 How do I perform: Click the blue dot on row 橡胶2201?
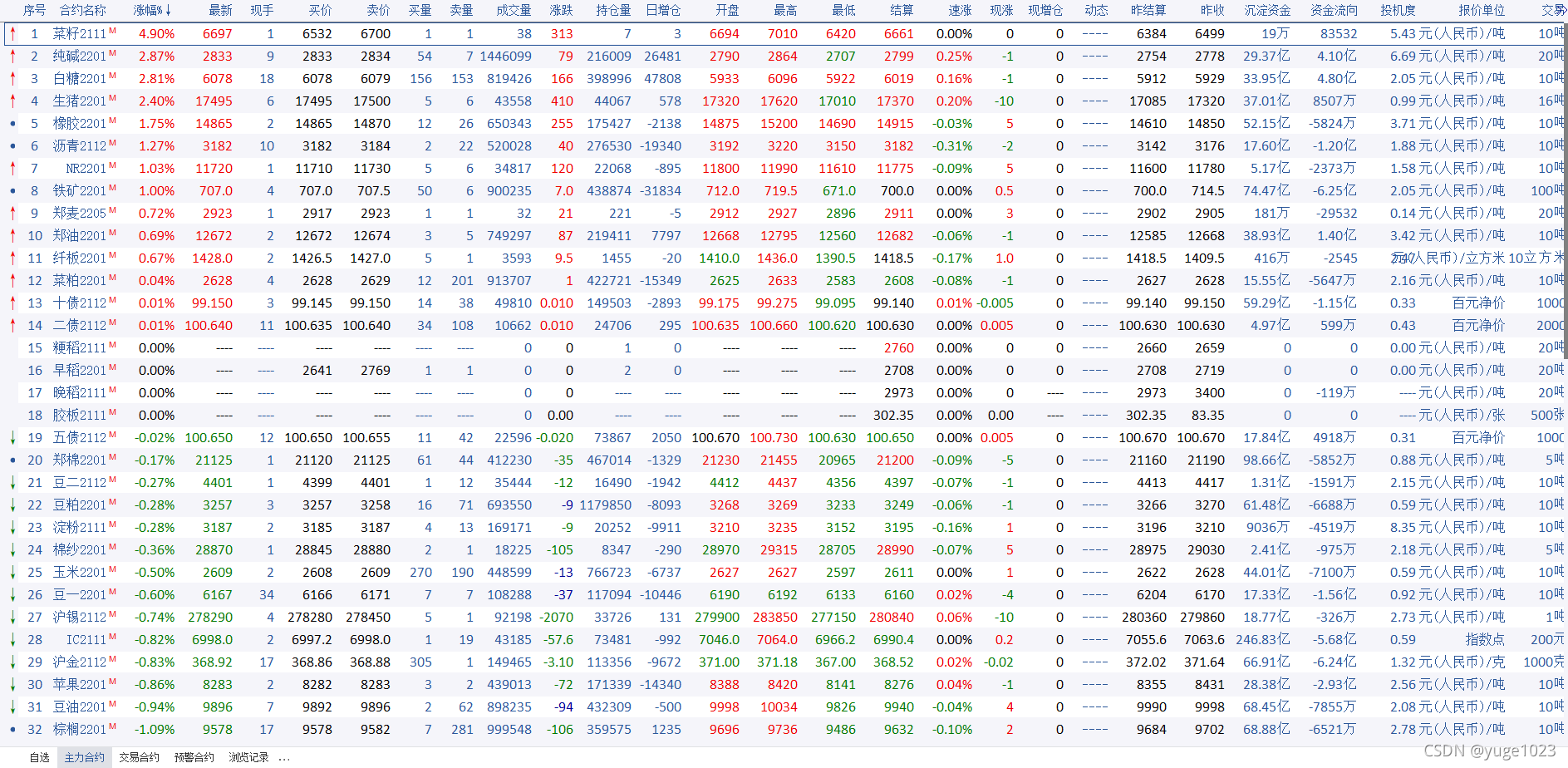[x=12, y=124]
